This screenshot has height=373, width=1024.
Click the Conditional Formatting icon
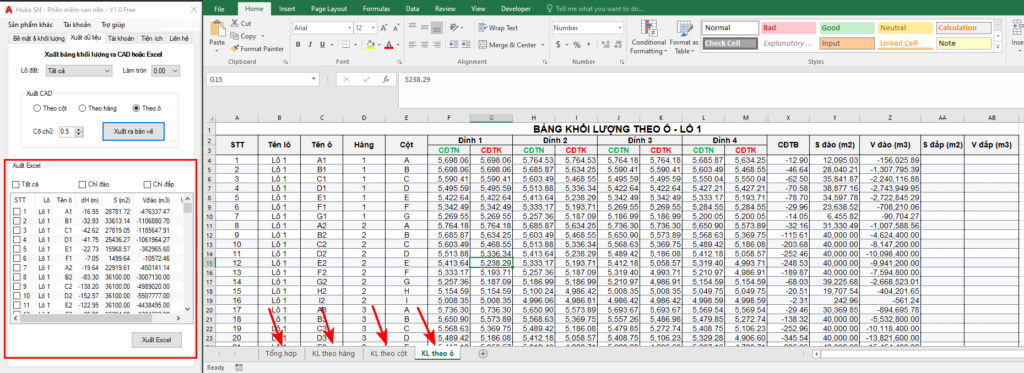pos(648,28)
